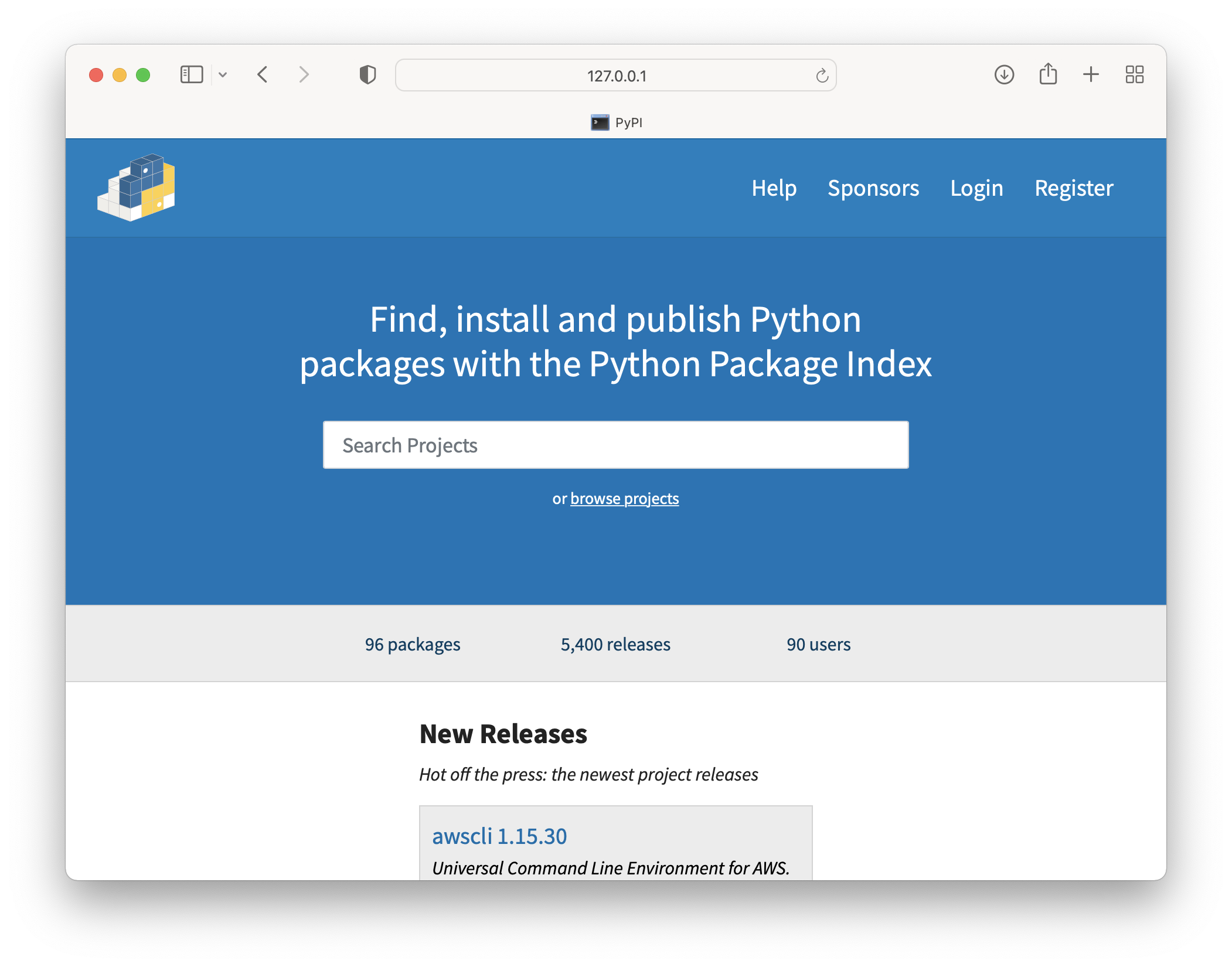Go forward to the next page
Image resolution: width=1232 pixels, height=967 pixels.
[304, 75]
